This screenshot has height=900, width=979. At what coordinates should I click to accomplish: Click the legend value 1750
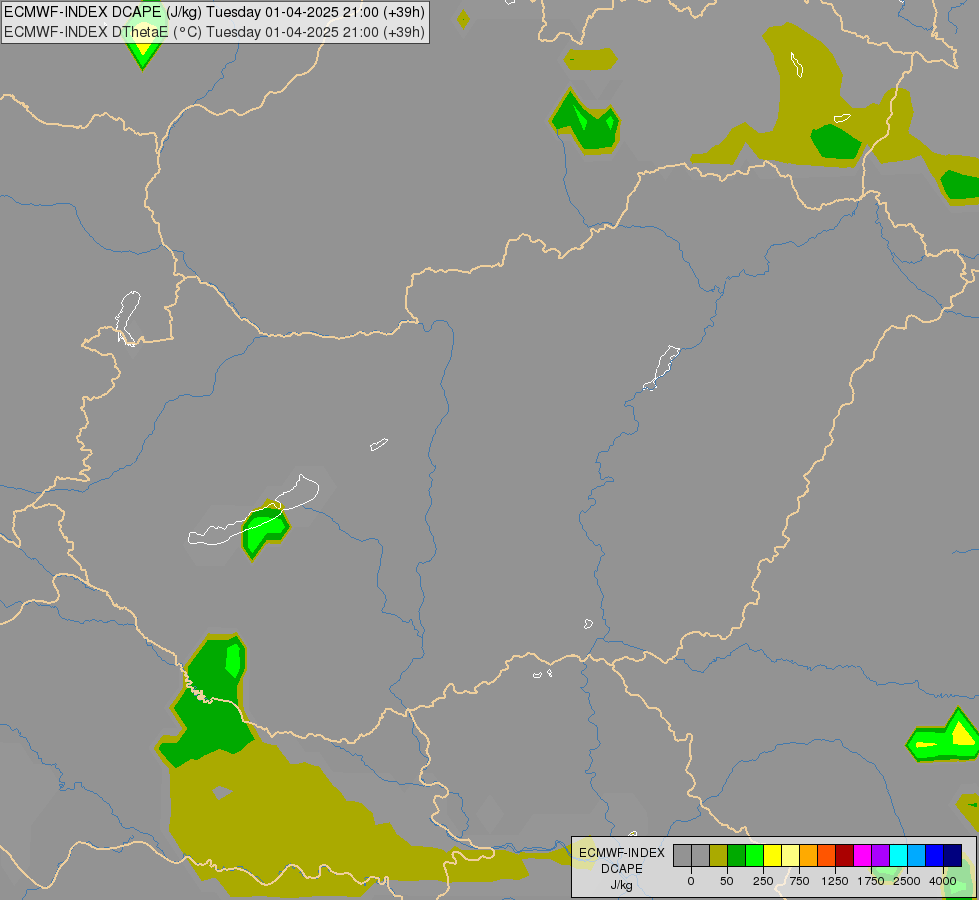click(871, 881)
